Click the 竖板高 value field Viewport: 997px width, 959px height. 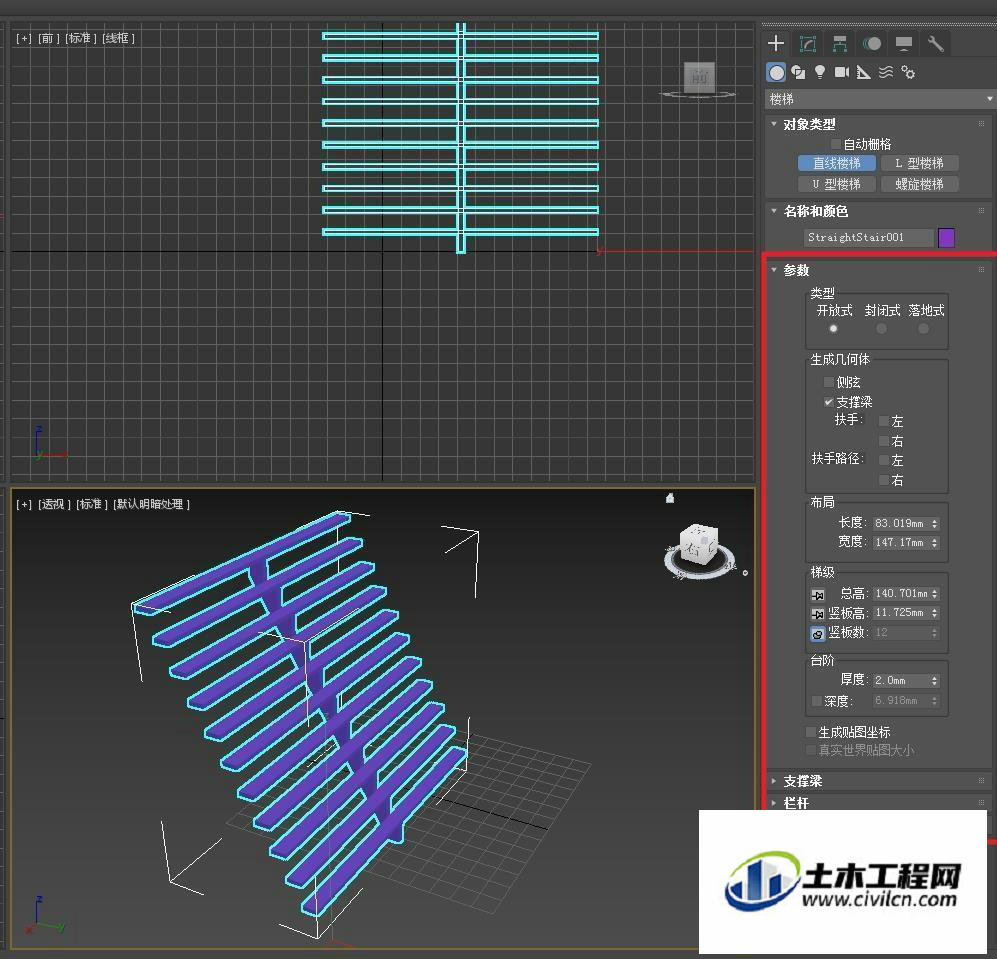pos(900,612)
